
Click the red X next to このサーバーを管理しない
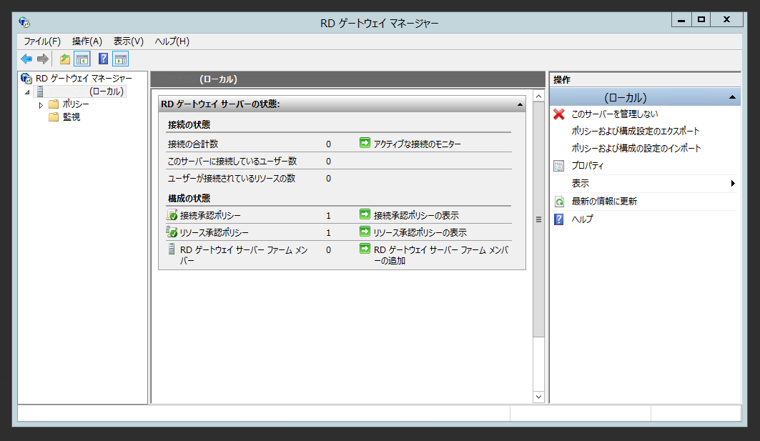[x=559, y=114]
